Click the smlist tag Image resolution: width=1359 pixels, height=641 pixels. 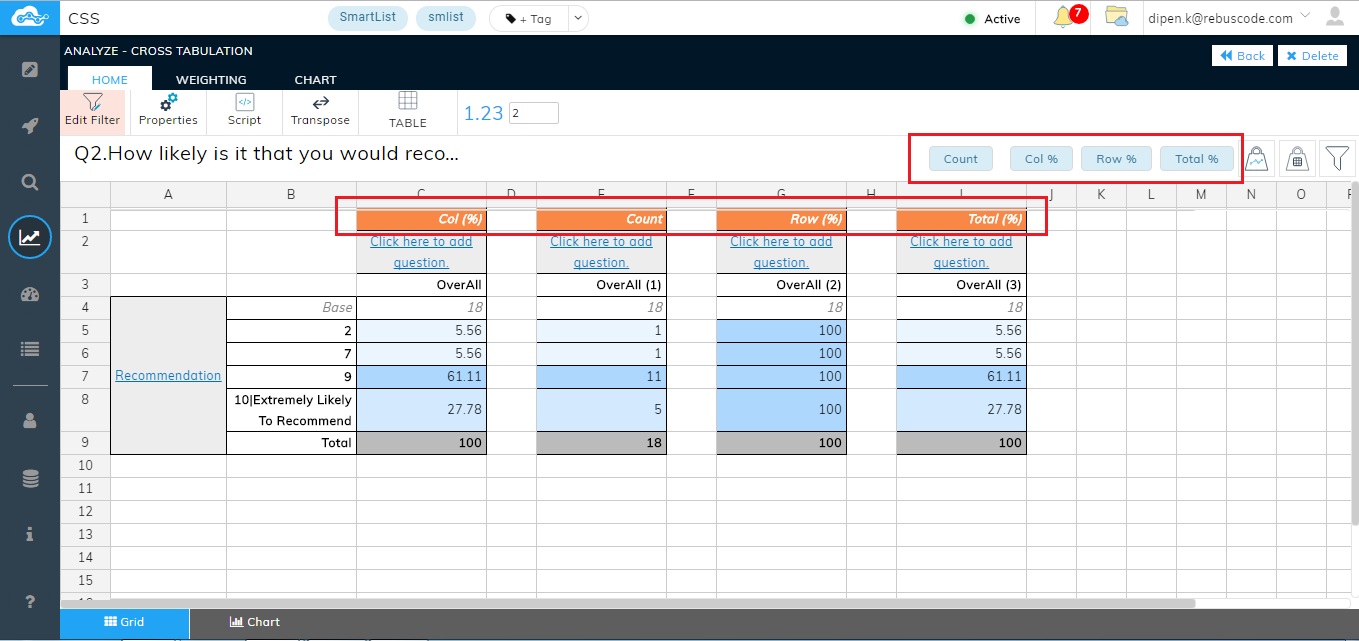446,18
